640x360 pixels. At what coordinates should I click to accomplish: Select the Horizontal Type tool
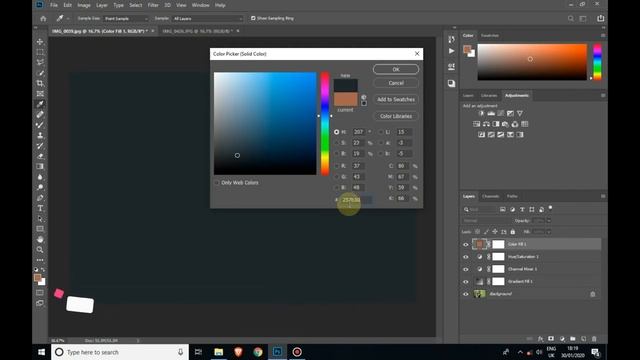pyautogui.click(x=40, y=208)
